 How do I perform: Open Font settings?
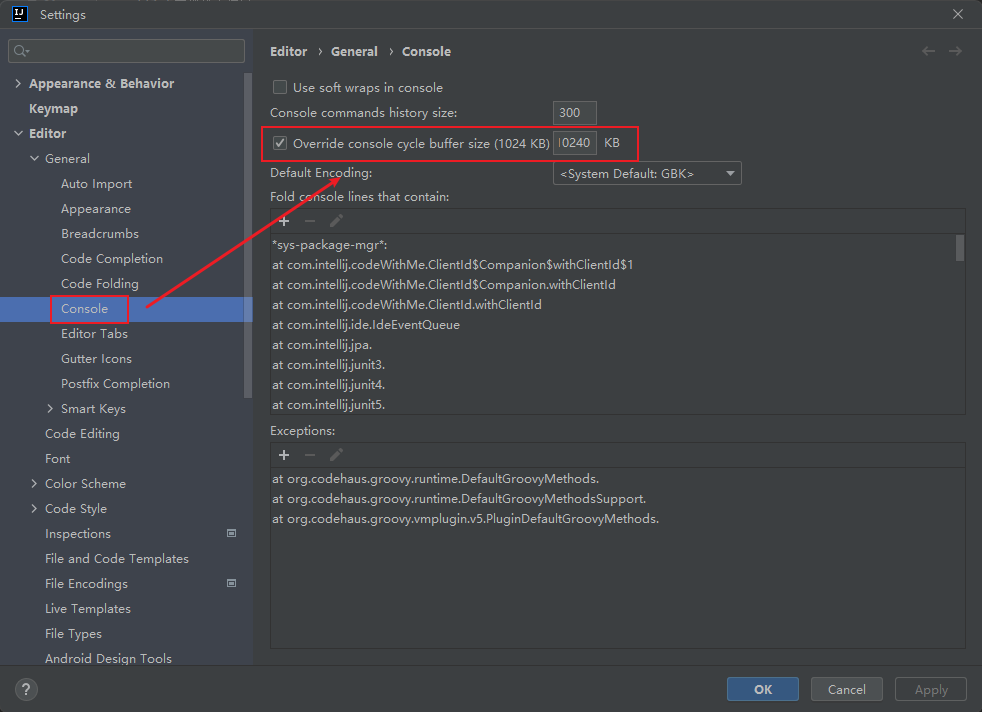point(58,459)
